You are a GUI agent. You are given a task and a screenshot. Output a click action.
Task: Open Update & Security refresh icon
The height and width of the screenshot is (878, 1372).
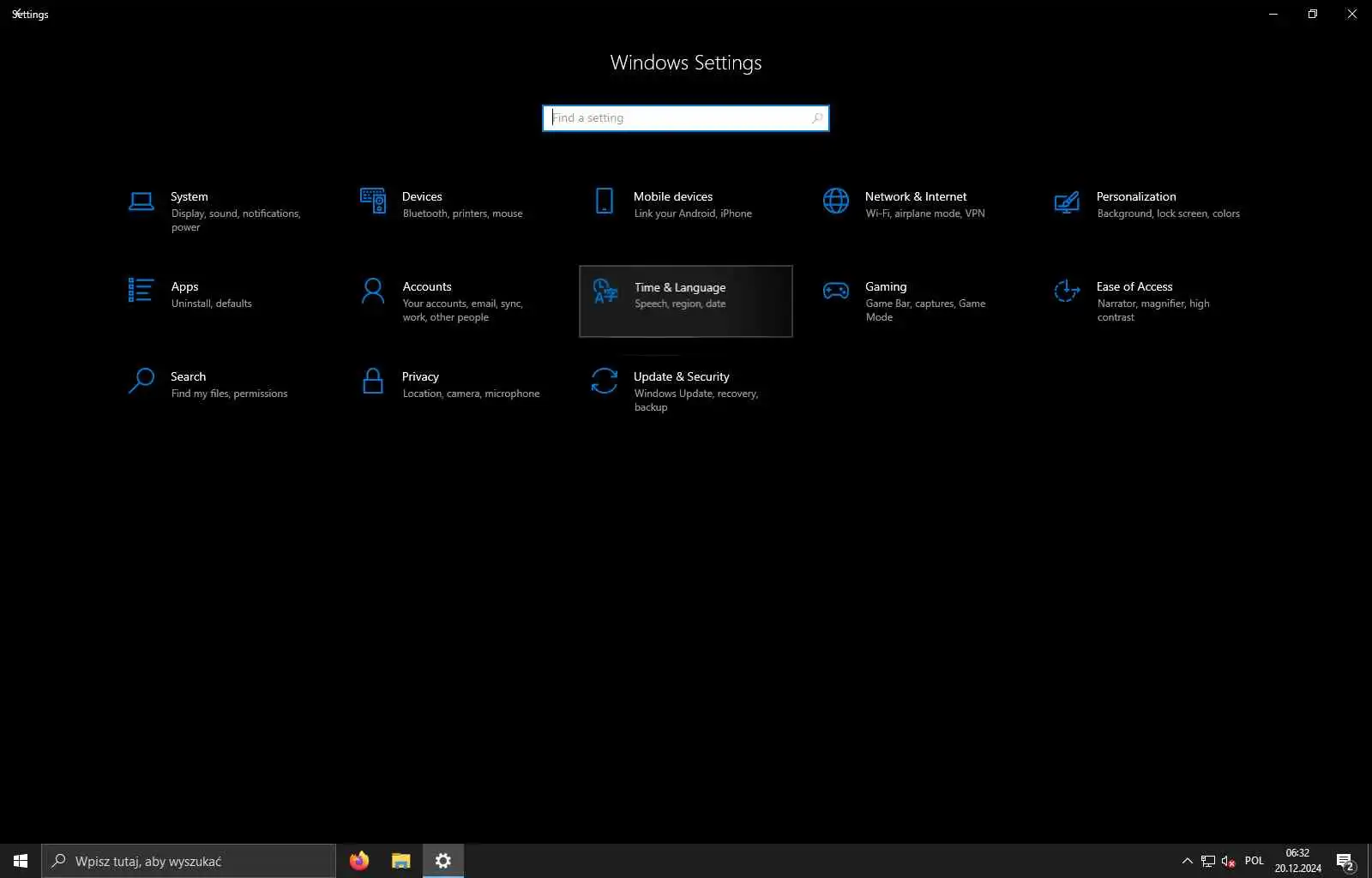(x=605, y=381)
